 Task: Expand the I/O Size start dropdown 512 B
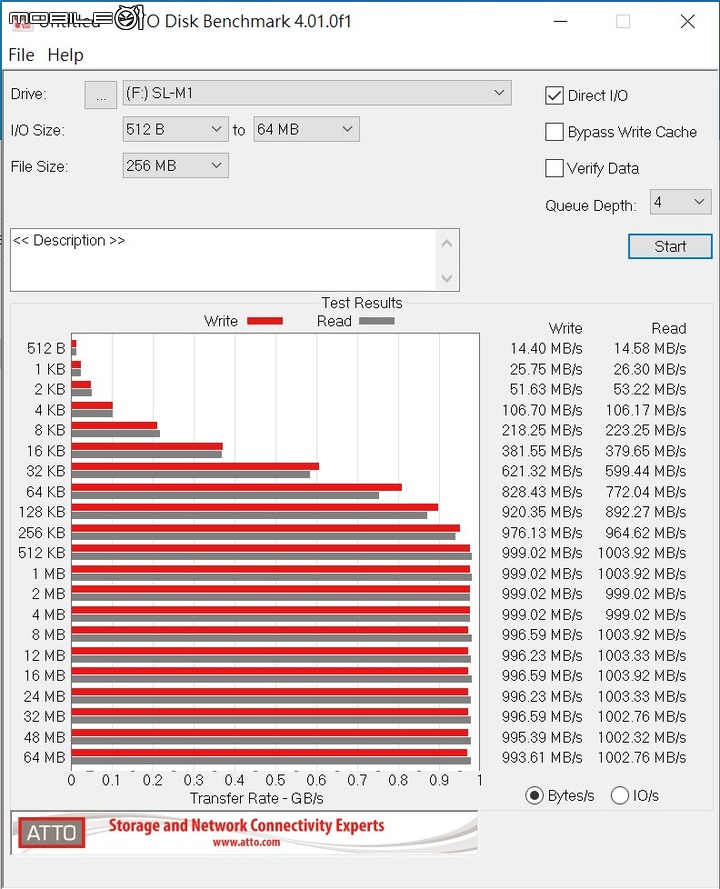tap(175, 130)
